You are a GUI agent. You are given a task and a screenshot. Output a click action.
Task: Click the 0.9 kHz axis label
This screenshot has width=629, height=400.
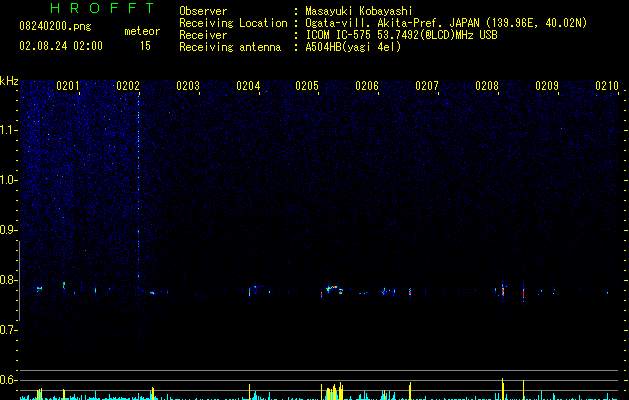coord(9,230)
